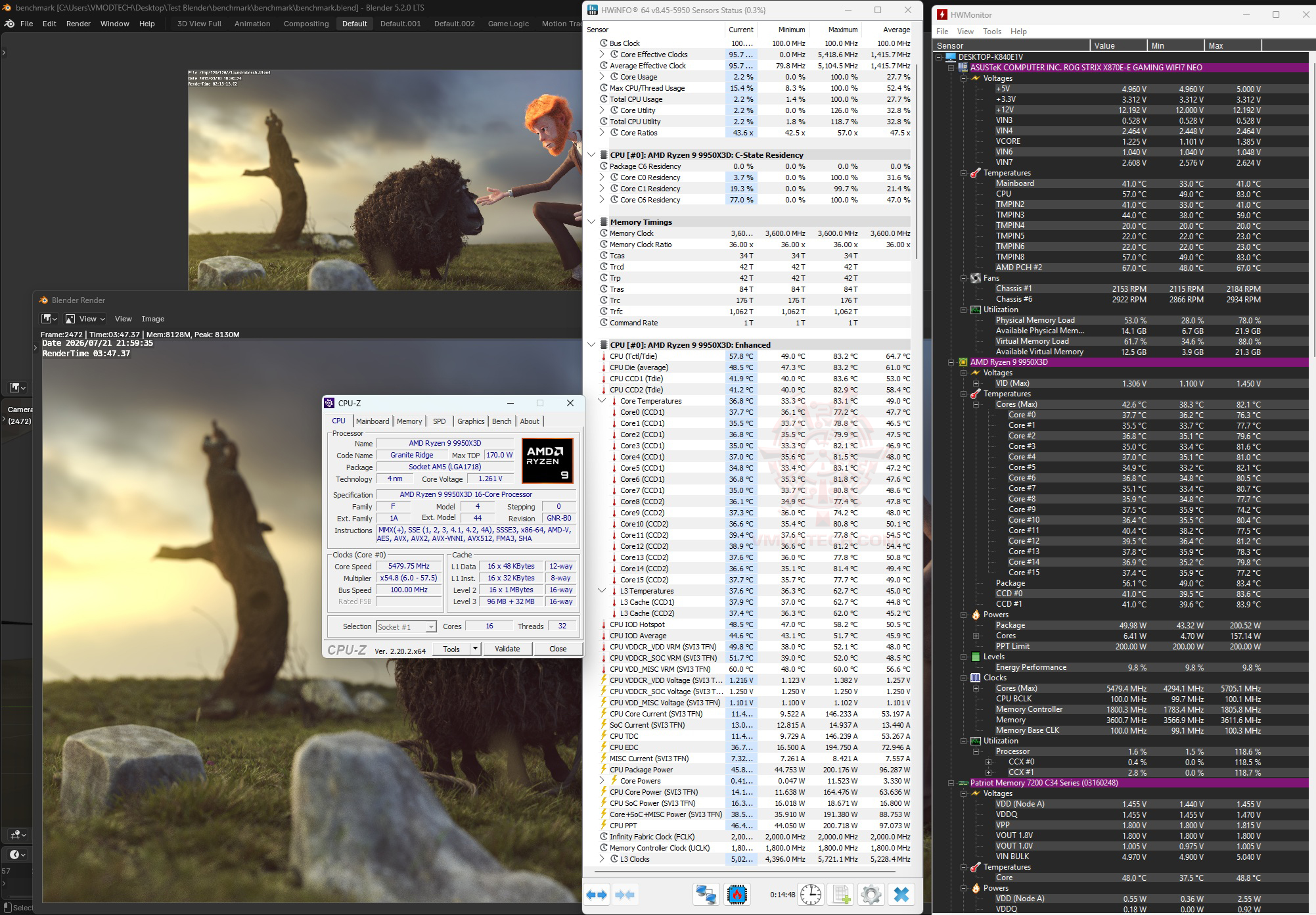Open Blender File menu
The width and height of the screenshot is (1316, 915).
pyautogui.click(x=27, y=24)
